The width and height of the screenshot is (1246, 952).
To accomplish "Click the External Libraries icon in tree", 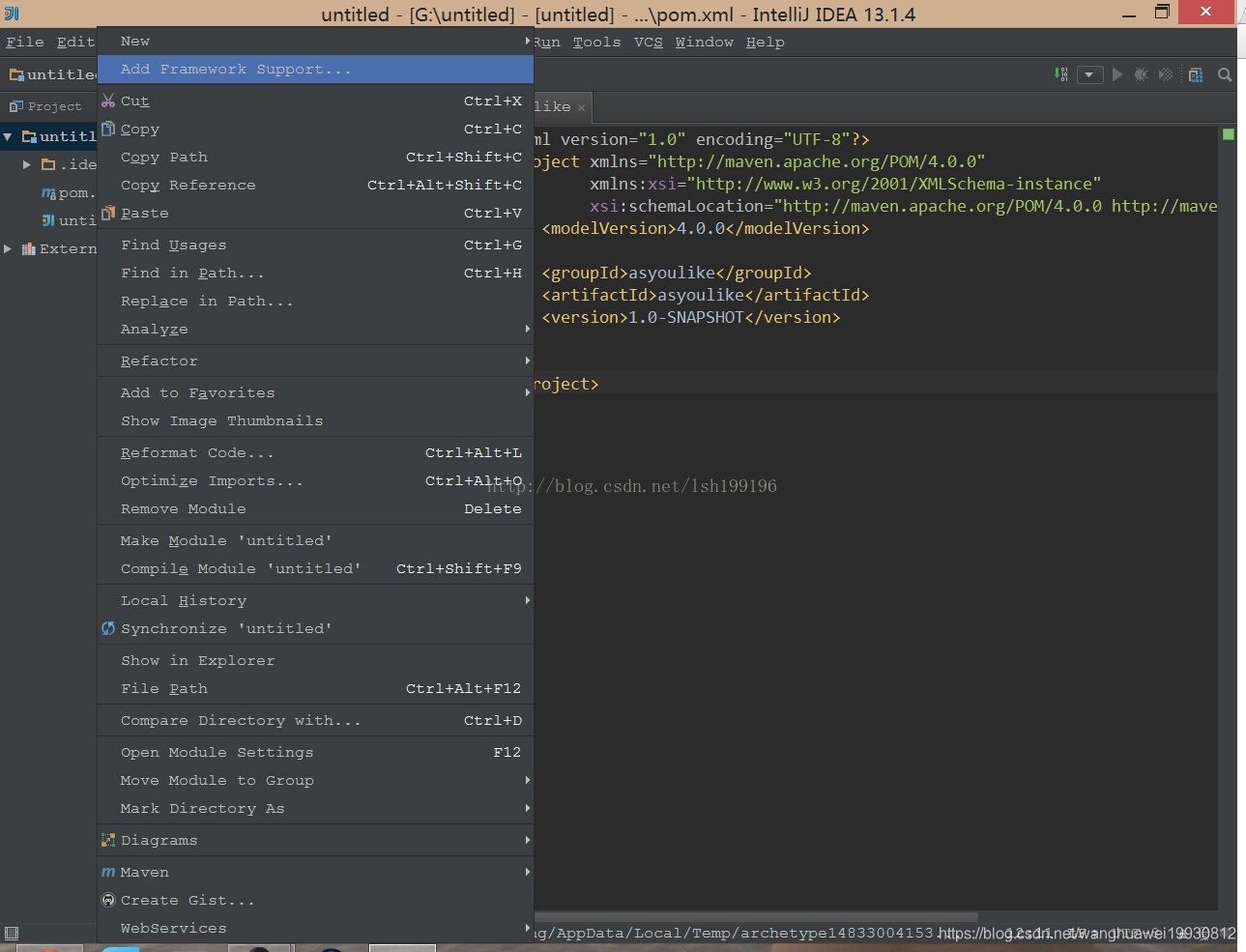I will point(29,248).
